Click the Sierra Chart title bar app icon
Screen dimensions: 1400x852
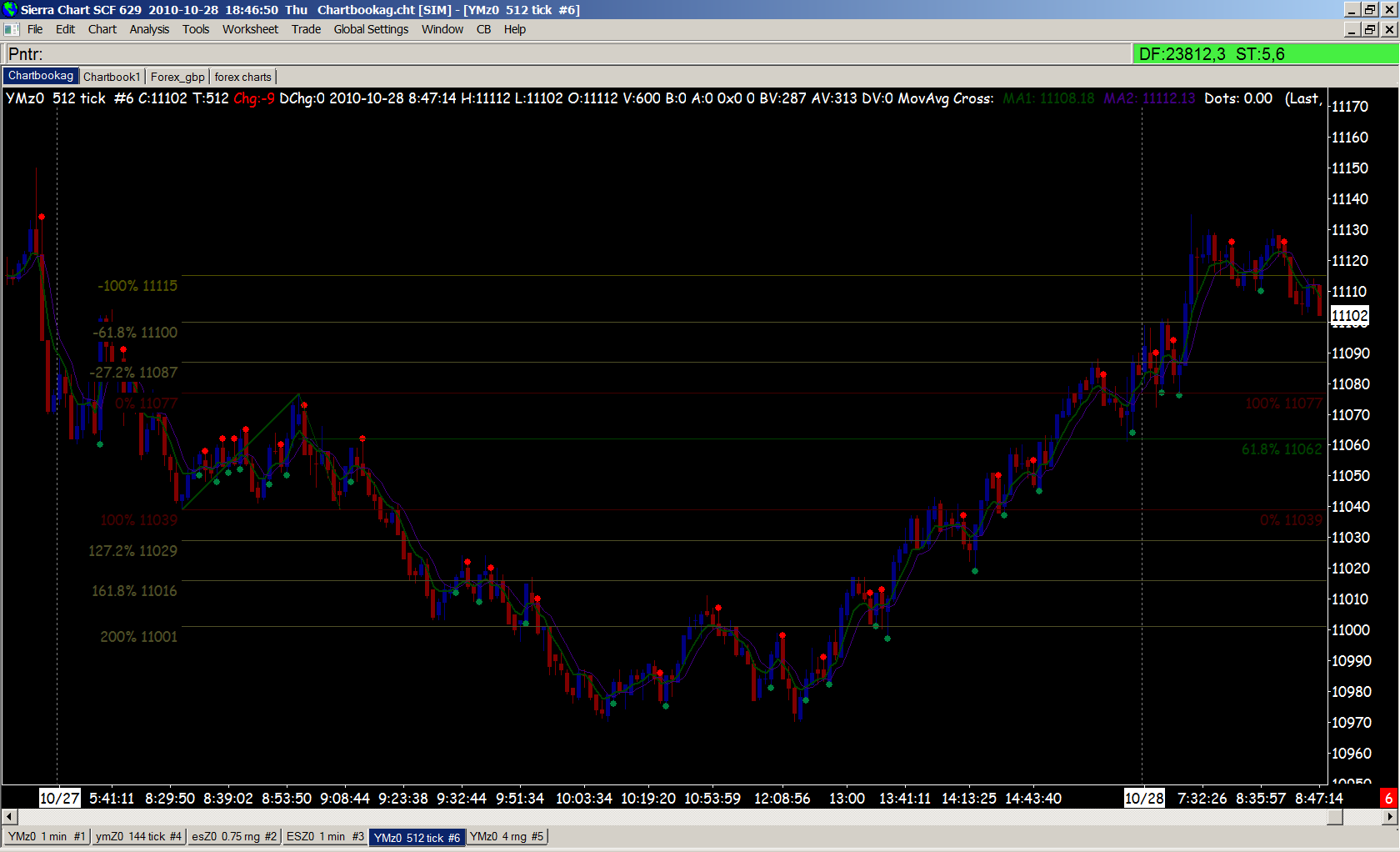tap(10, 9)
